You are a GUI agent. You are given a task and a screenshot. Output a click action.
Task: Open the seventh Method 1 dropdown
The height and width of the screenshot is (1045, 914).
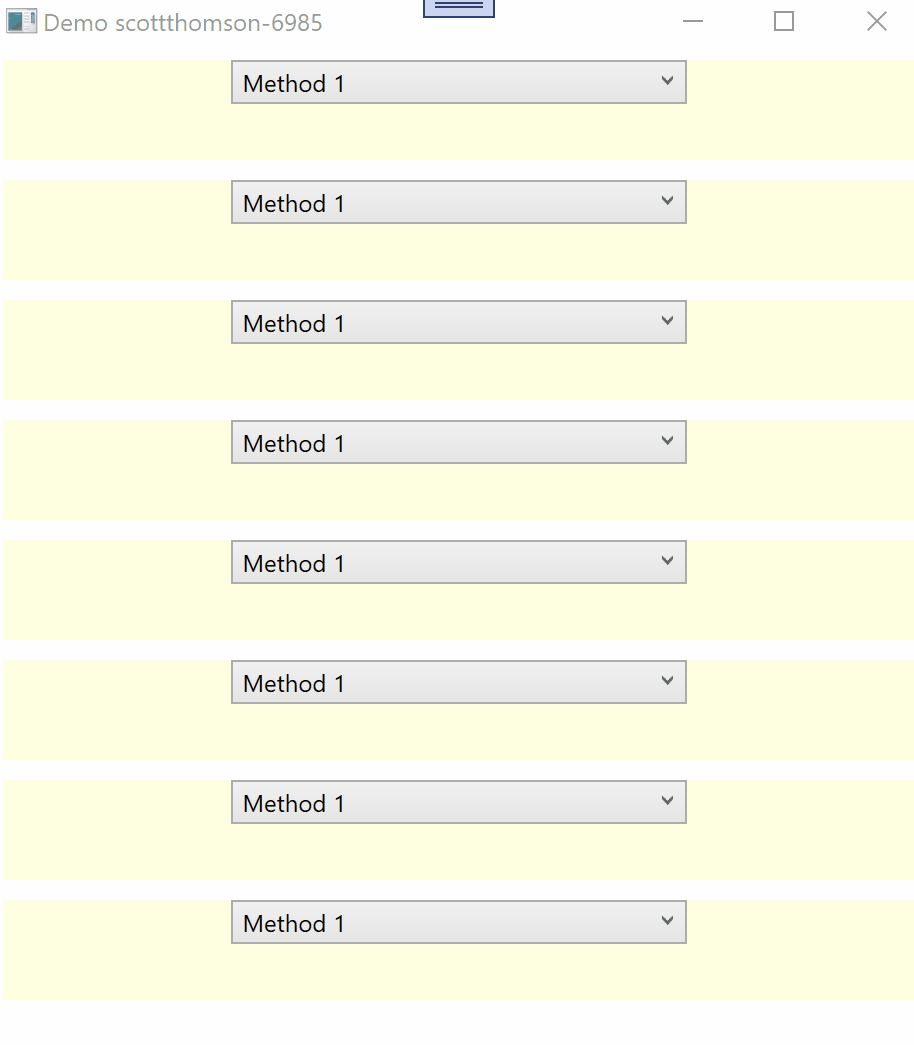pyautogui.click(x=458, y=802)
